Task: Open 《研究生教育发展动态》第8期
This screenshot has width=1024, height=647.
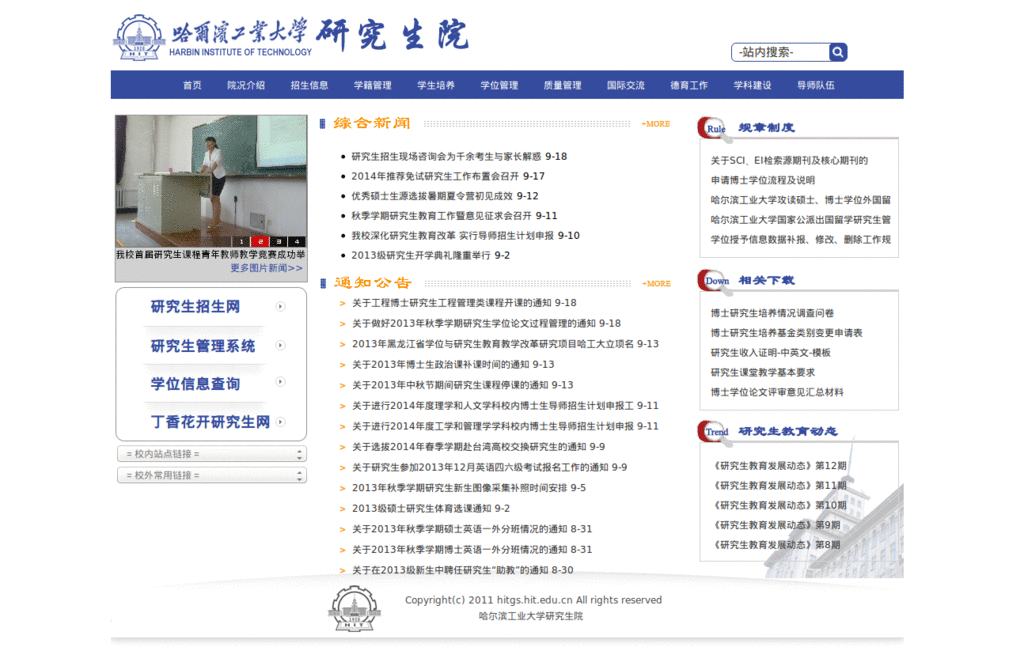Action: (776, 544)
